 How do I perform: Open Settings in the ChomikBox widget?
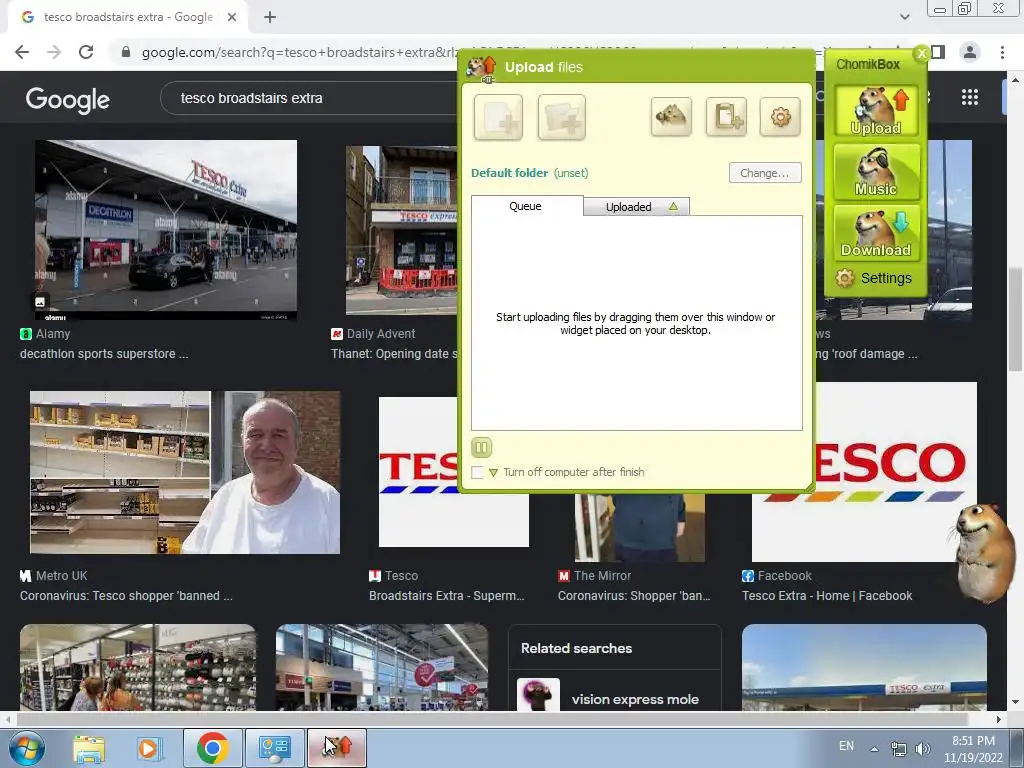[874, 278]
